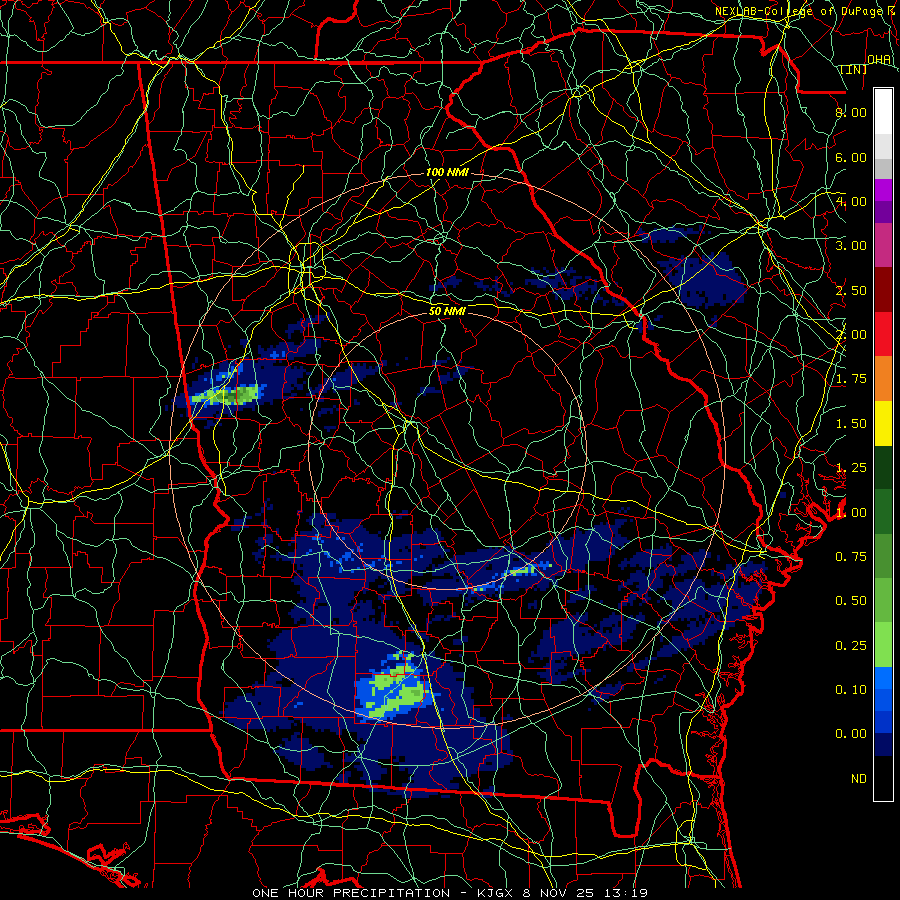Click the 0.75 scale value
This screenshot has height=900, width=900.
pyautogui.click(x=851, y=557)
